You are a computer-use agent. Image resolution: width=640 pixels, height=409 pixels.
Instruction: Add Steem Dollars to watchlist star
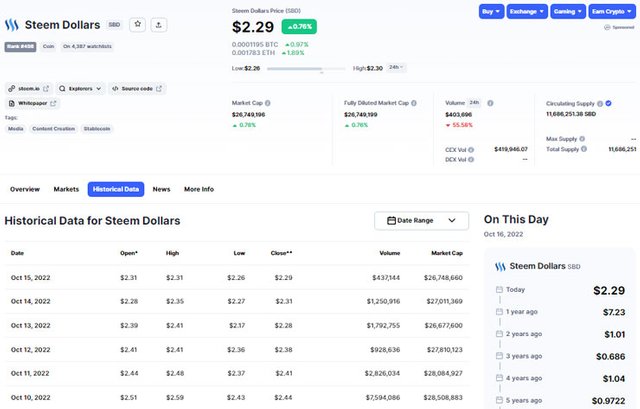(x=138, y=24)
